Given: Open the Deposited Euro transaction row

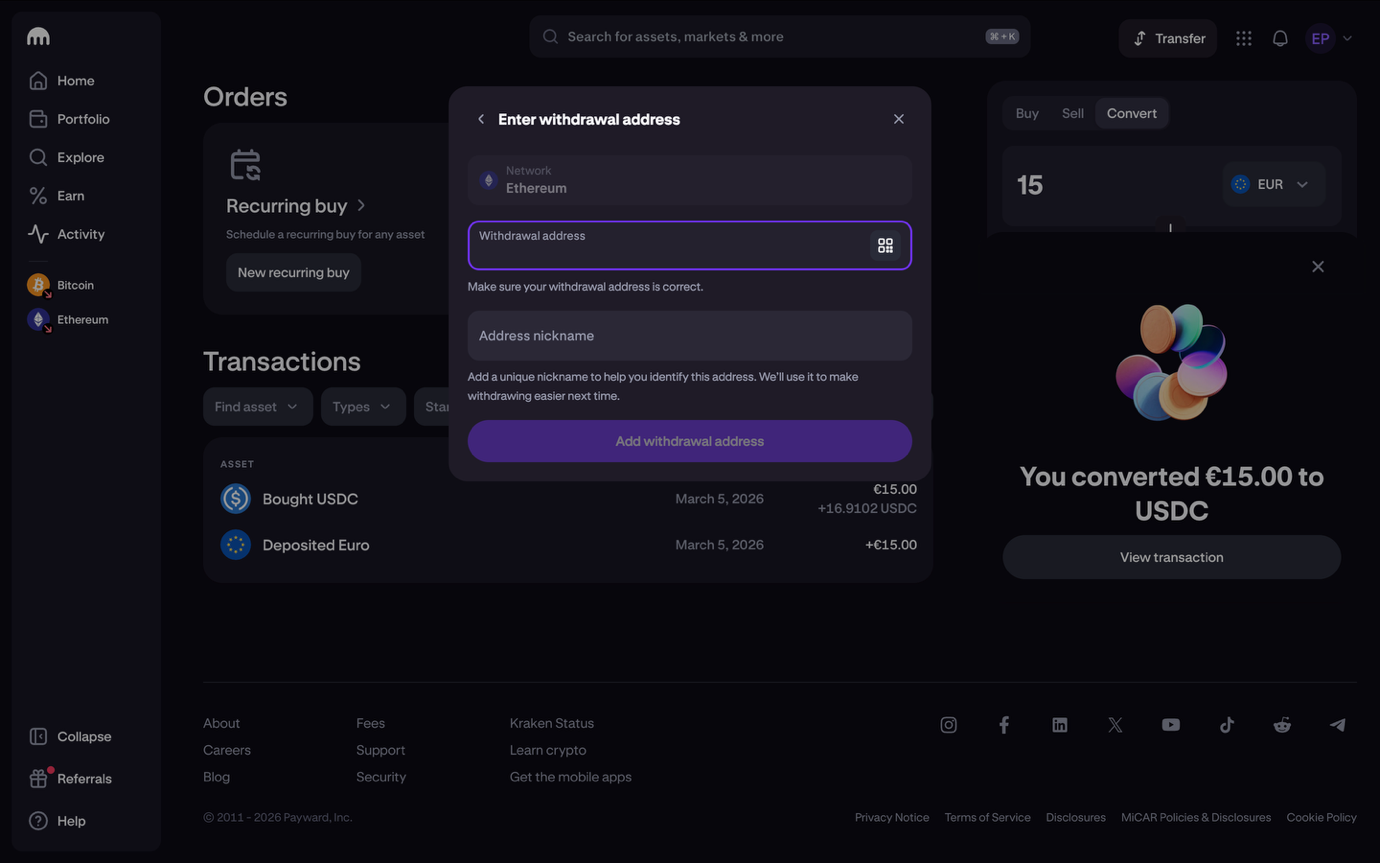Looking at the screenshot, I should [567, 545].
